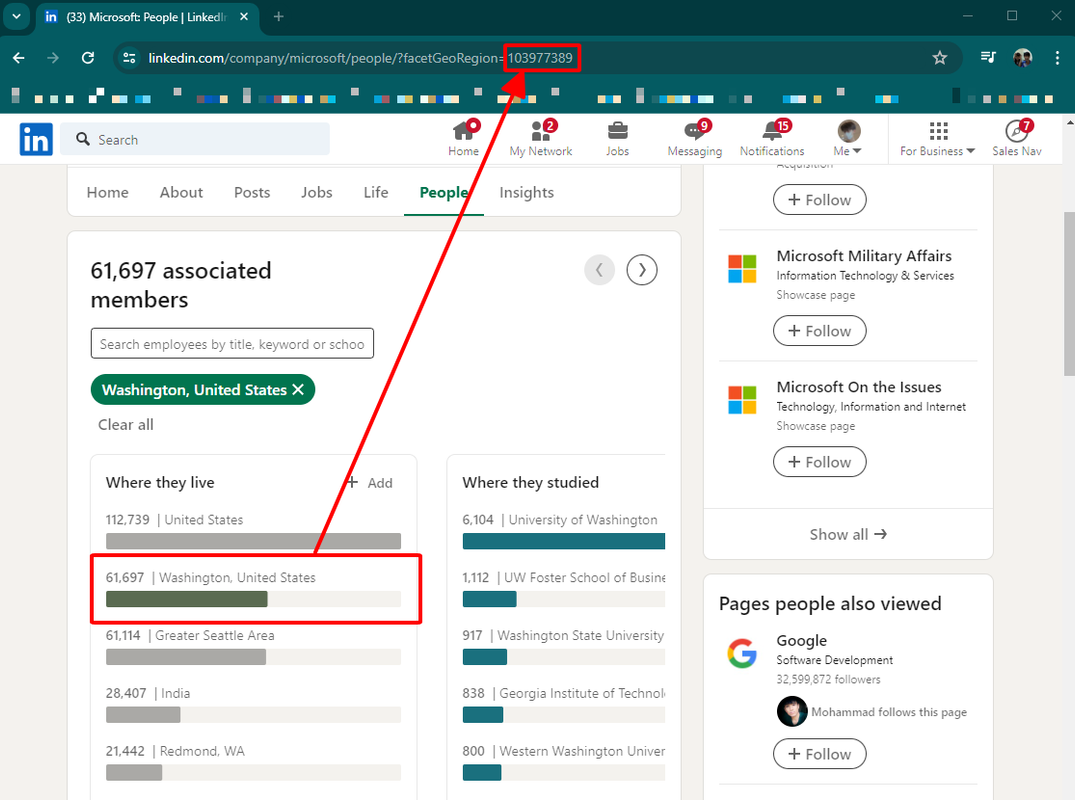Remove Washington, United States filter chip
The width and height of the screenshot is (1075, 800).
pos(298,390)
